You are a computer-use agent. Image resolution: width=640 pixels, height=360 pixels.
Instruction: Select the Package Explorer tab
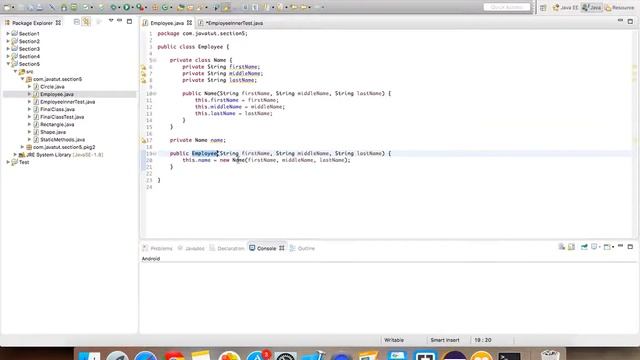(x=33, y=23)
